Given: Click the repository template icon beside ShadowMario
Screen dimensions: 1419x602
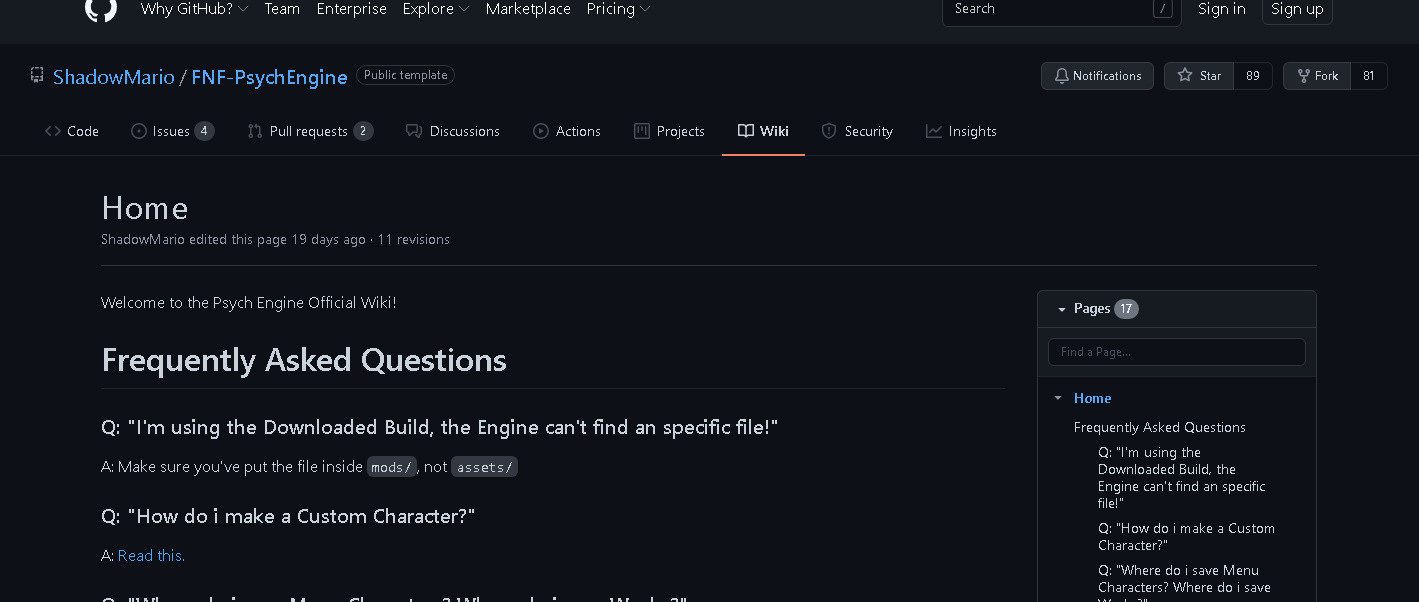Looking at the screenshot, I should 37,75.
